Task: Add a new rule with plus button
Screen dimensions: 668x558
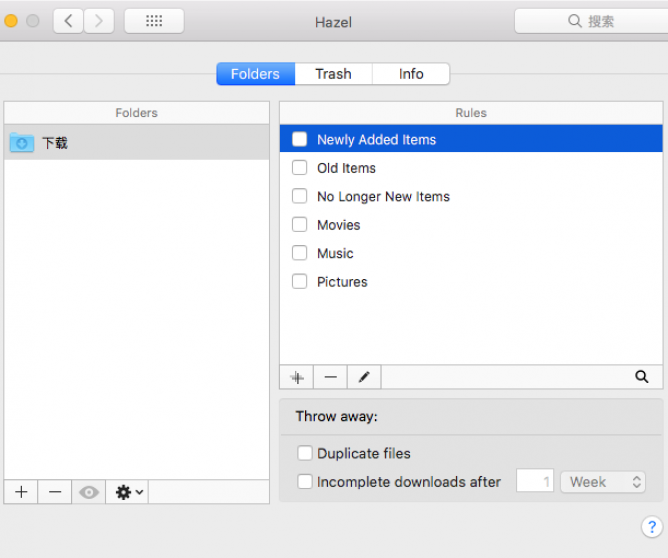Action: [x=297, y=377]
